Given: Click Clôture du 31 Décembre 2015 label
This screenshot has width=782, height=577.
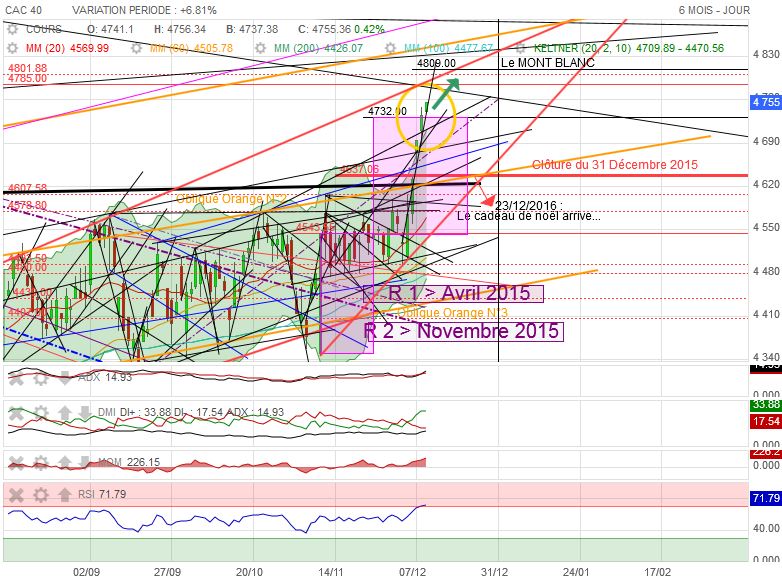Looking at the screenshot, I should (615, 165).
